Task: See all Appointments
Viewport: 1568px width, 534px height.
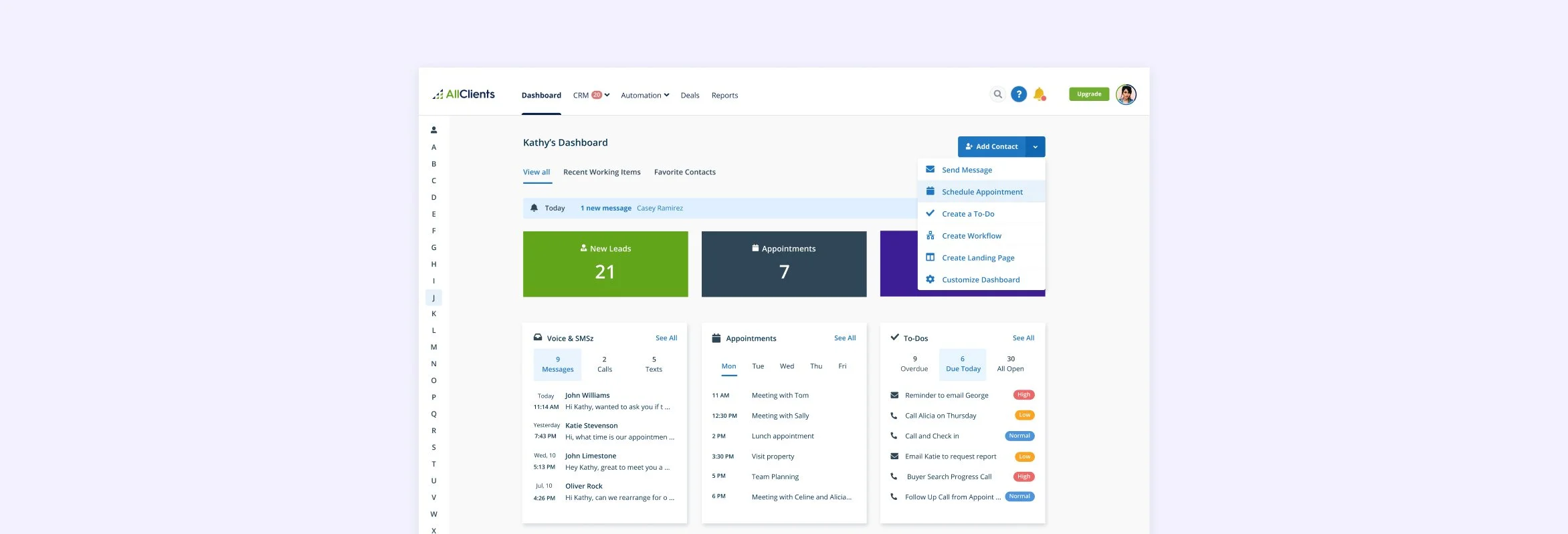Action: pos(845,338)
